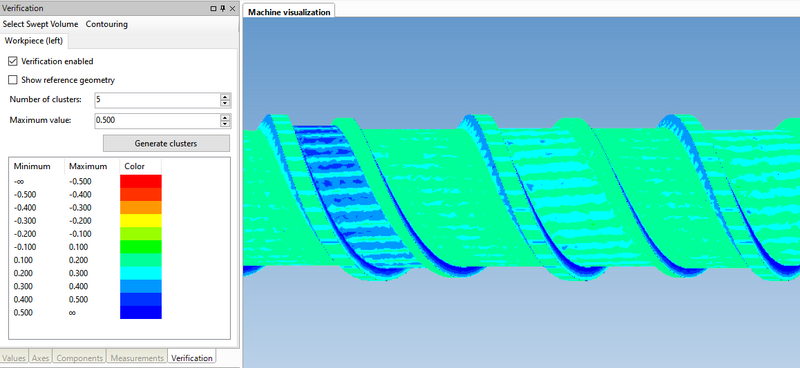Uncheck Verification enabled checkbox
This screenshot has width=800, height=368.
[13, 61]
